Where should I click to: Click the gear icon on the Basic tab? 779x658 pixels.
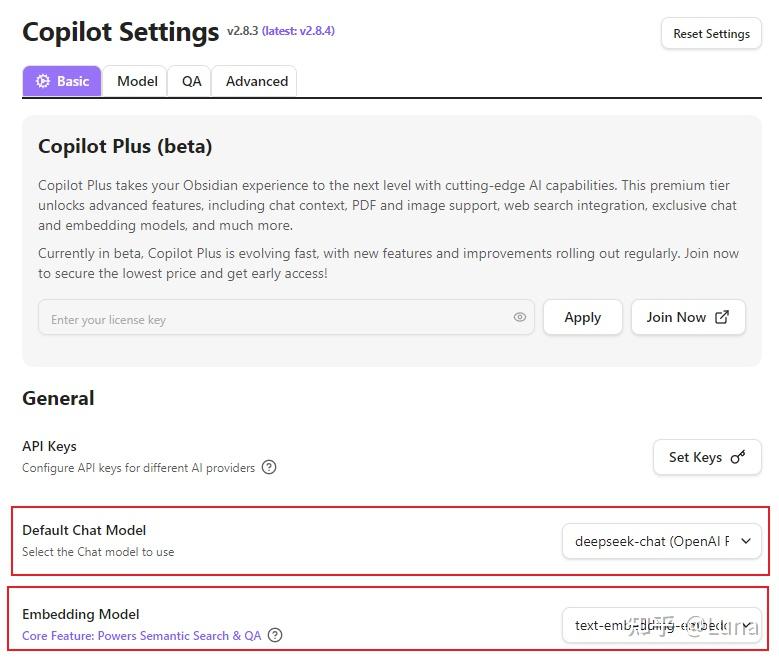pyautogui.click(x=43, y=81)
